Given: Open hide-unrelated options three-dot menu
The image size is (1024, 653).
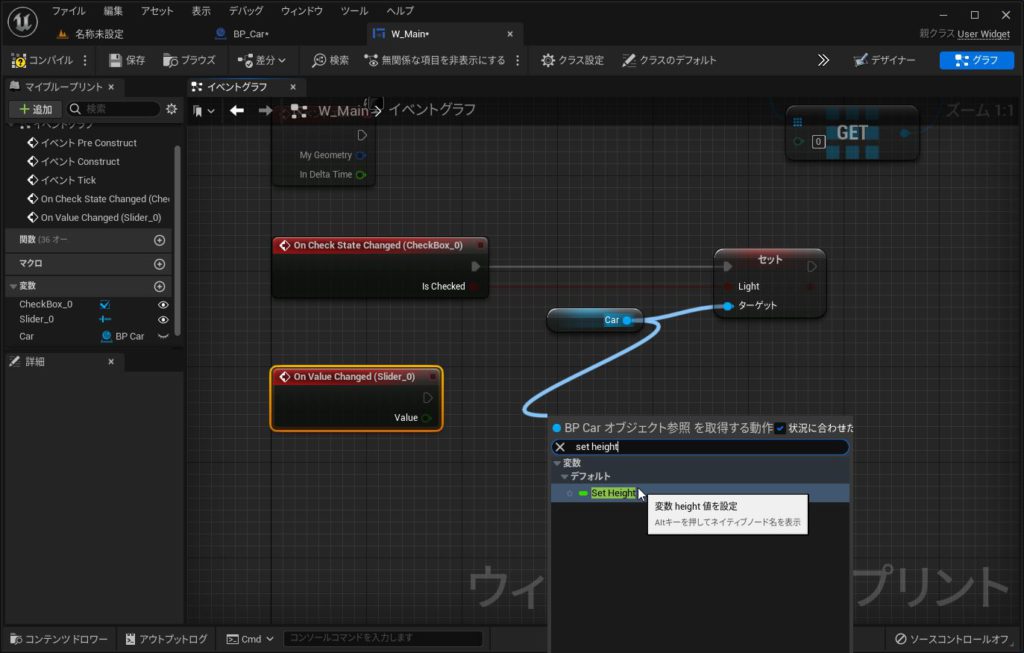Looking at the screenshot, I should (518, 60).
